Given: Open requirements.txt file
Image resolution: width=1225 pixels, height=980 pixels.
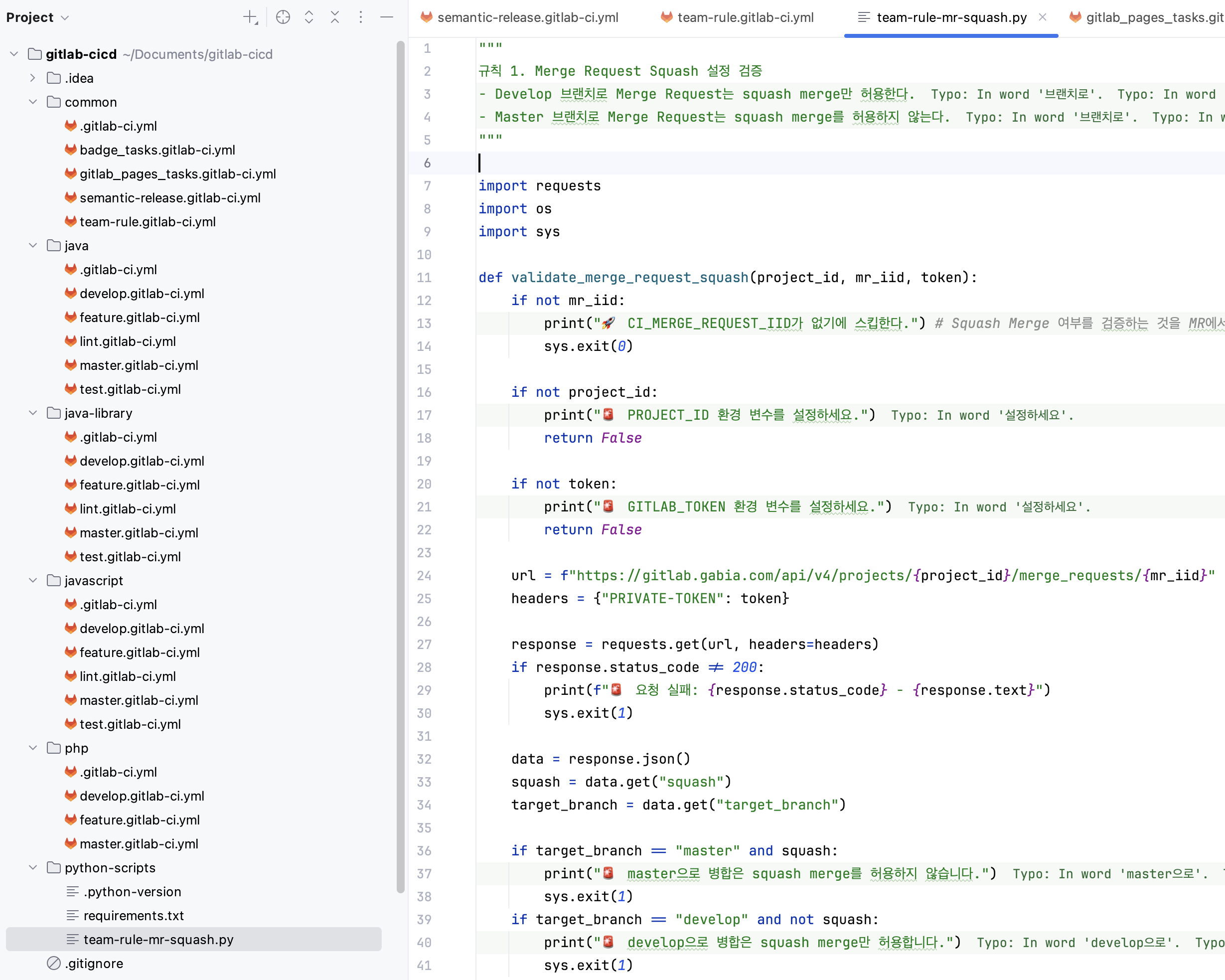Looking at the screenshot, I should pyautogui.click(x=133, y=915).
